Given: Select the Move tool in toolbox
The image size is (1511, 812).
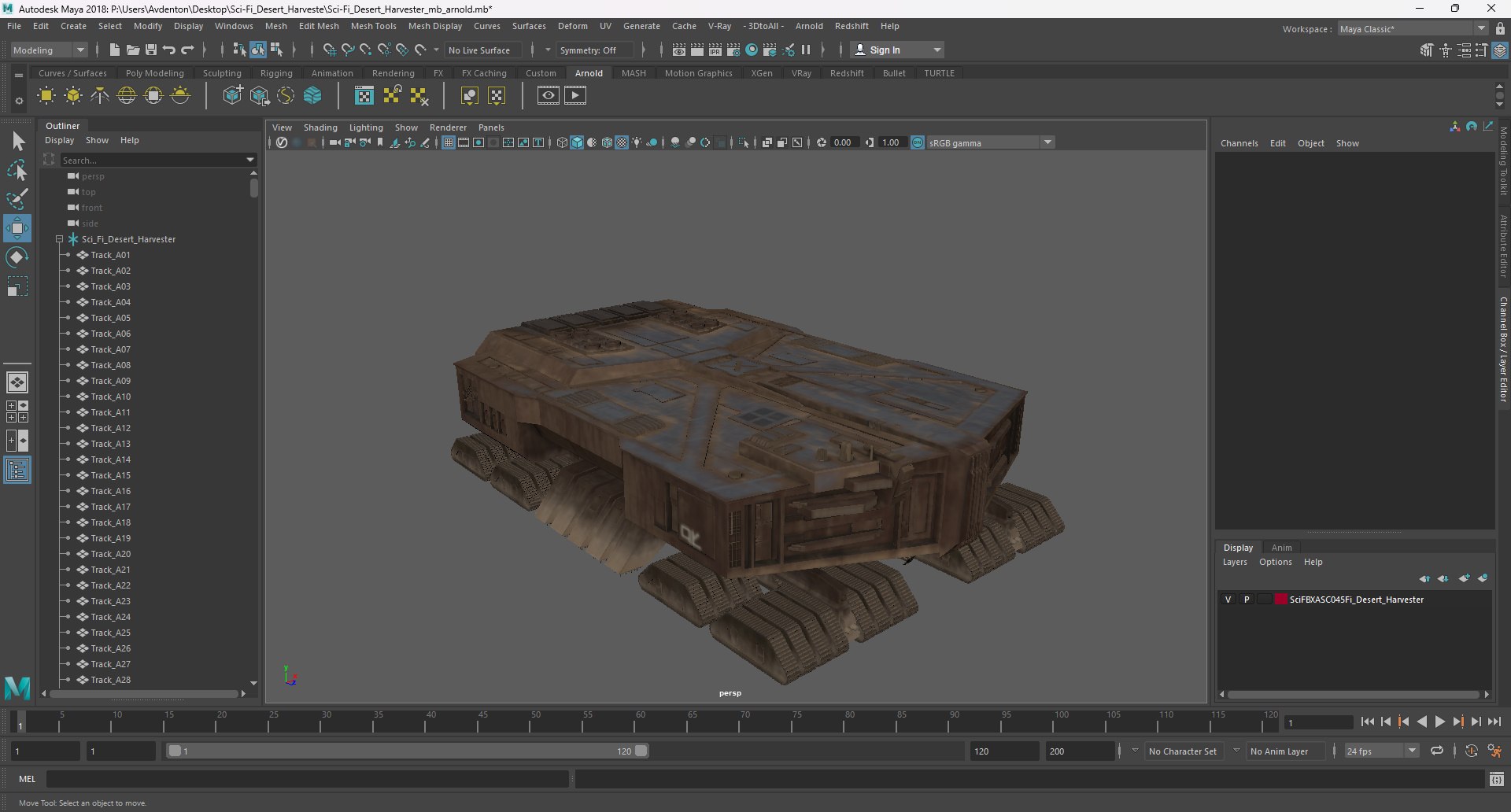Looking at the screenshot, I should pyautogui.click(x=17, y=228).
